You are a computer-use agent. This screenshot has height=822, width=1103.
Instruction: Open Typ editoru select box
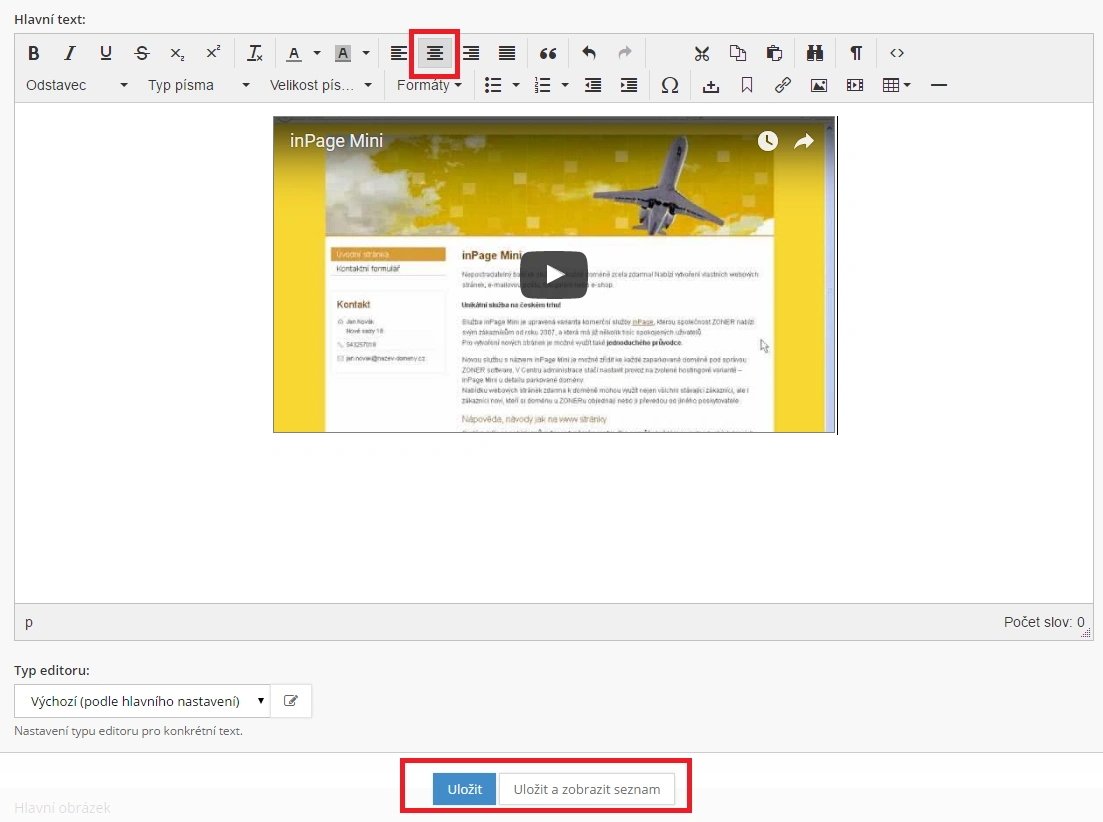click(142, 701)
